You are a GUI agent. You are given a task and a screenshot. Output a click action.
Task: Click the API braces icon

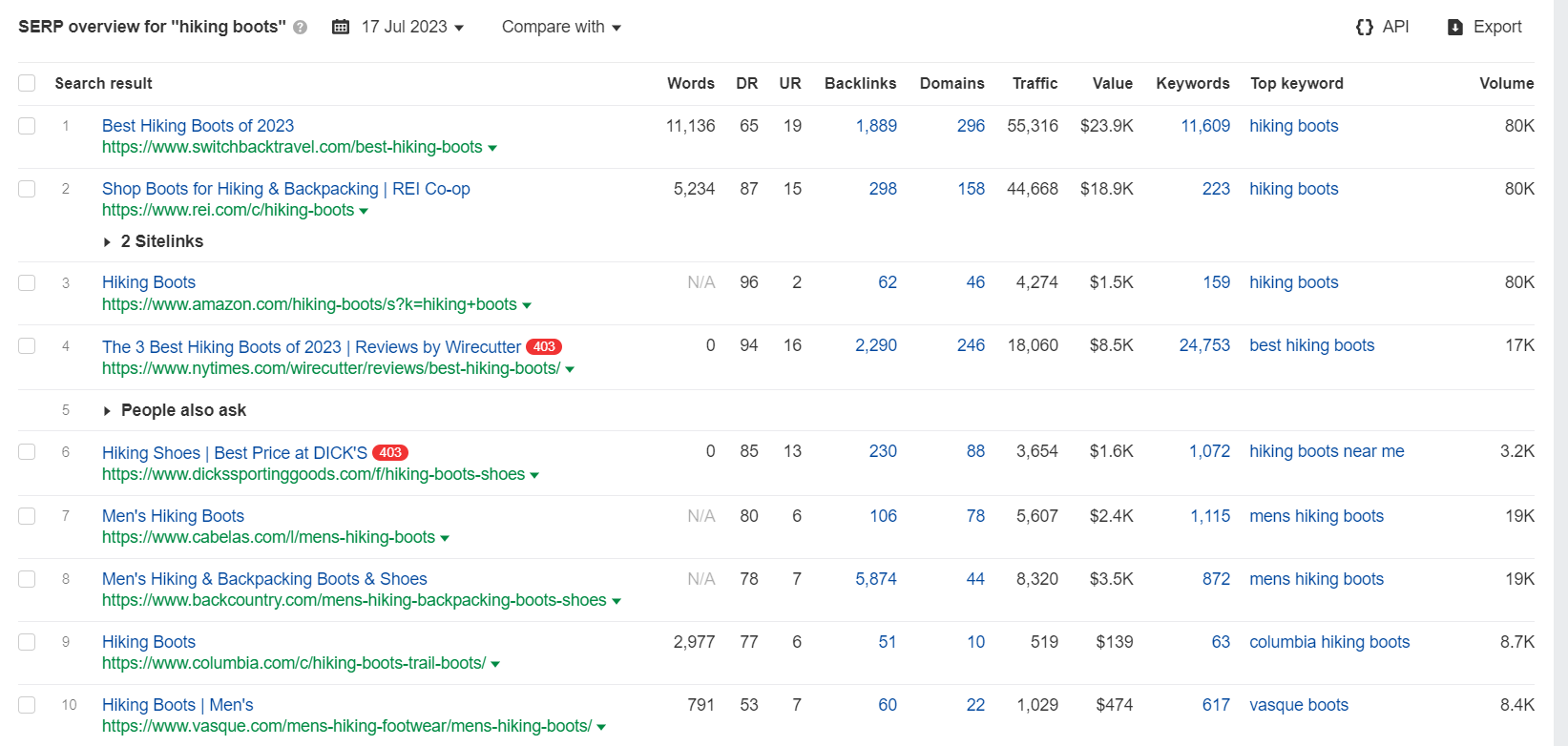coord(1365,27)
